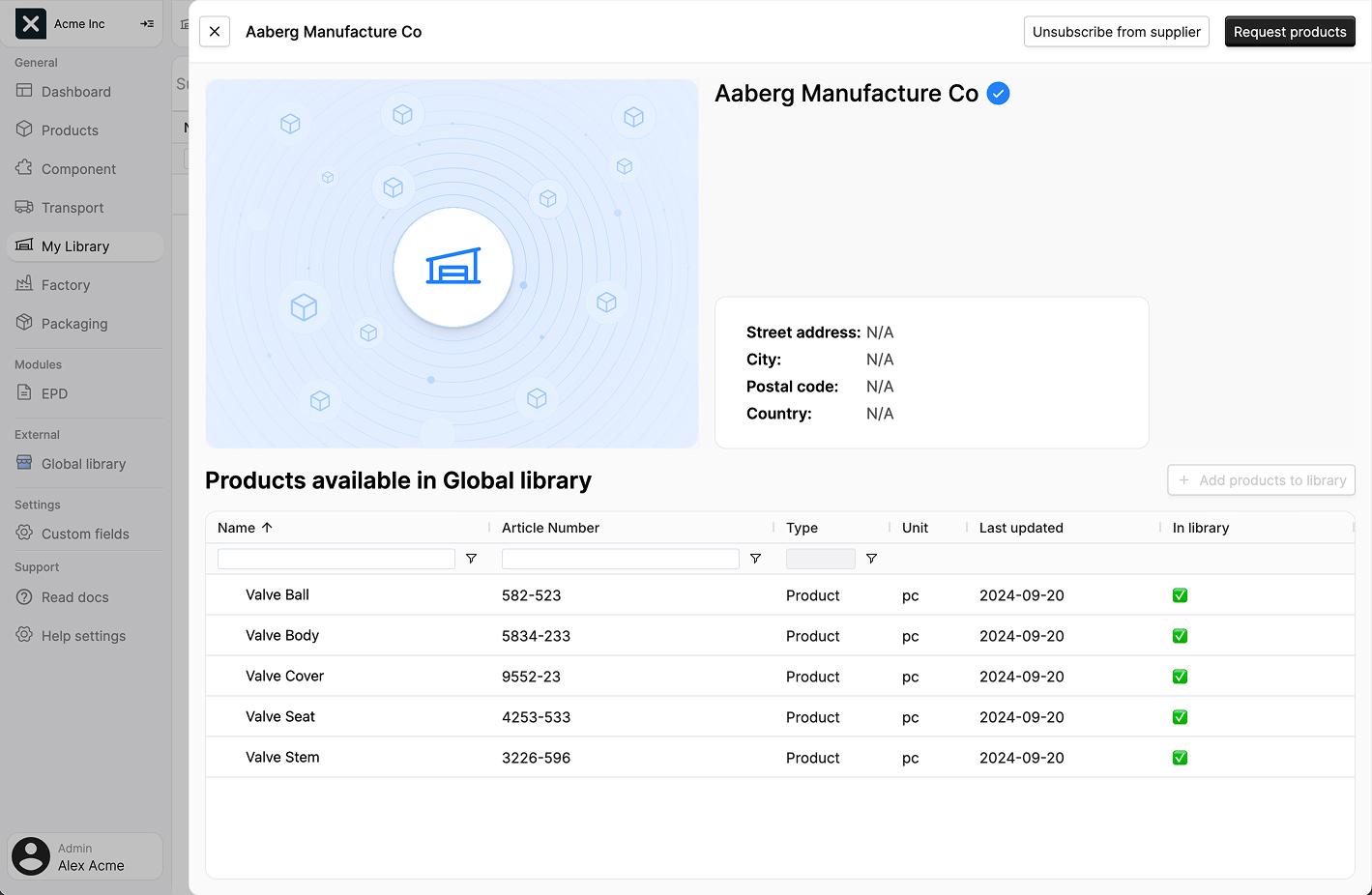Click the Transport truck icon in sidebar
This screenshot has width=1372, height=895.
click(x=24, y=207)
